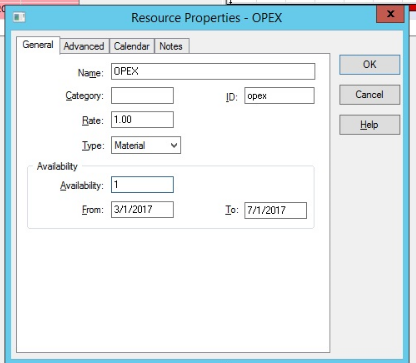Click the ID field showing opex
Viewport: 416px width, 363px height.
pyautogui.click(x=279, y=96)
